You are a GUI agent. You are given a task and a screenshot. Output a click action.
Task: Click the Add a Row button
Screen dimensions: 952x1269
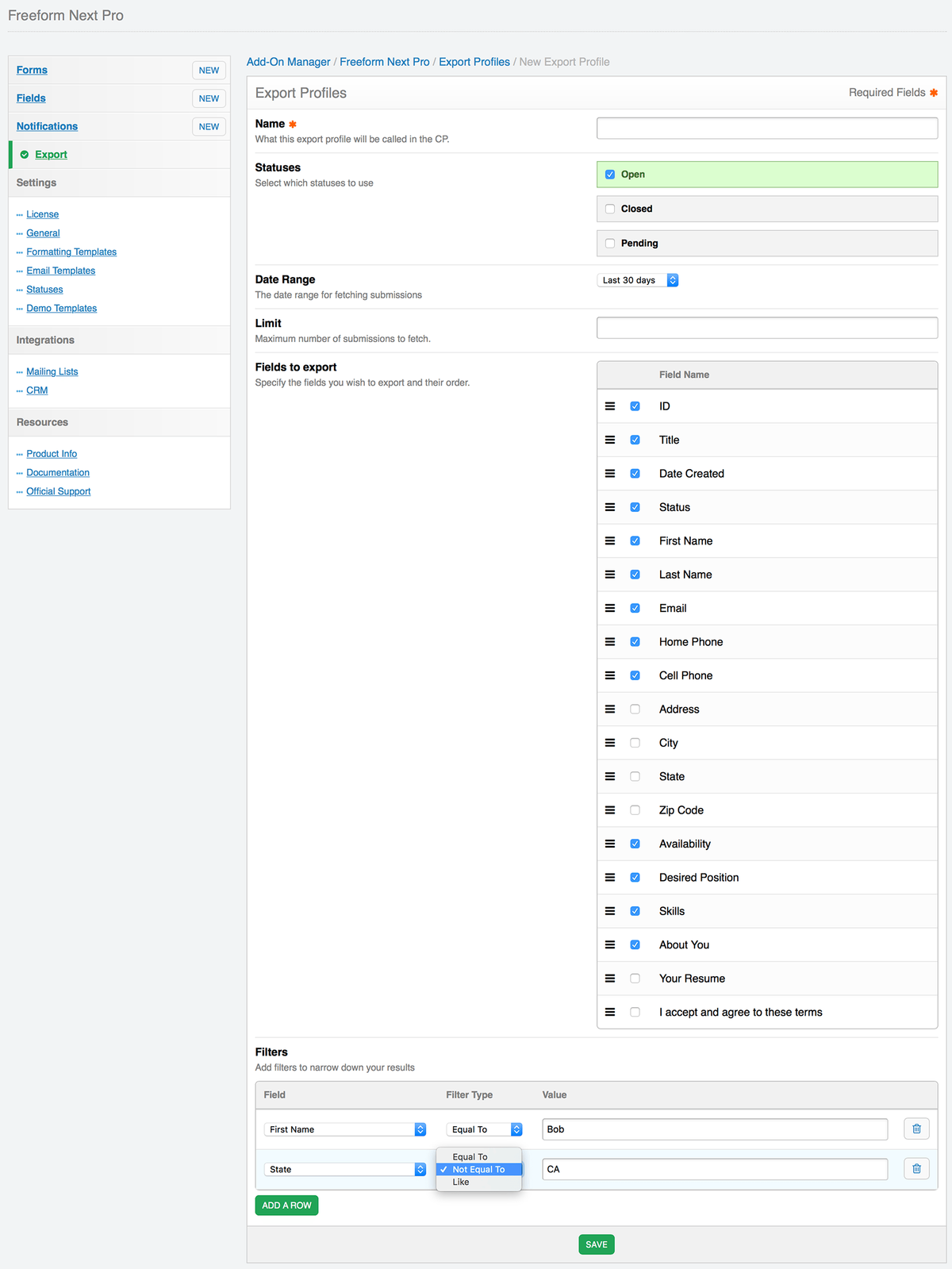coord(286,1206)
